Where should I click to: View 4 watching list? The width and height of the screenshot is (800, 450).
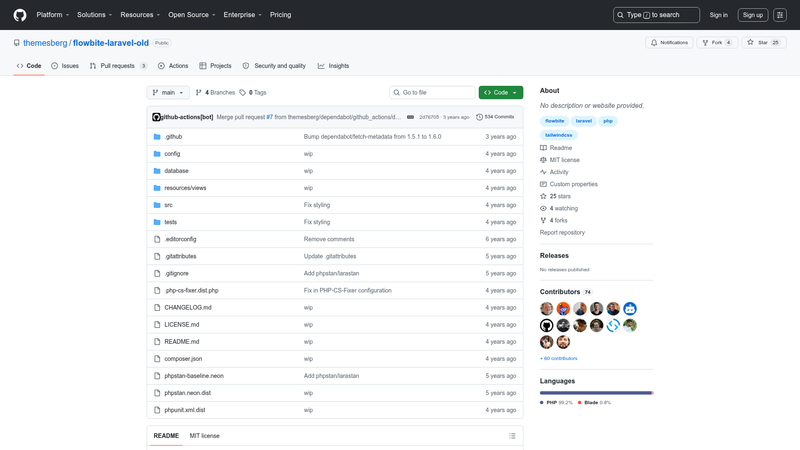[559, 209]
